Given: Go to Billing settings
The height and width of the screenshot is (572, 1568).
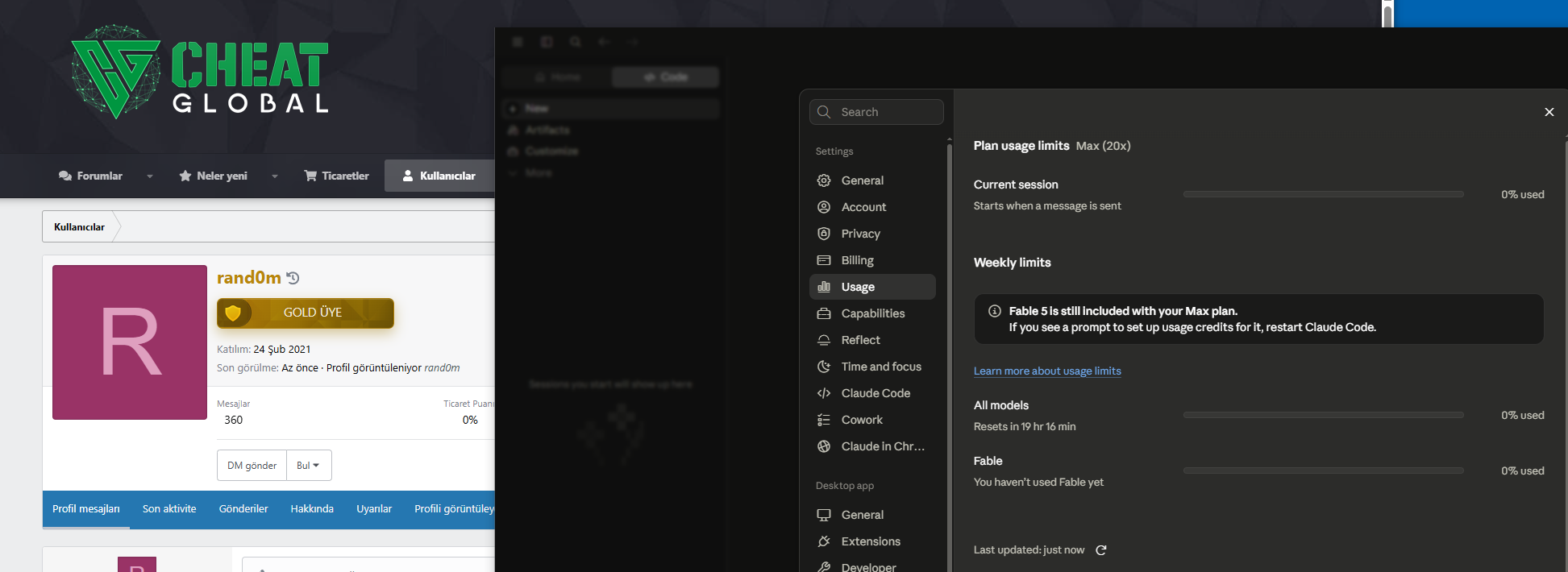Looking at the screenshot, I should [872, 260].
